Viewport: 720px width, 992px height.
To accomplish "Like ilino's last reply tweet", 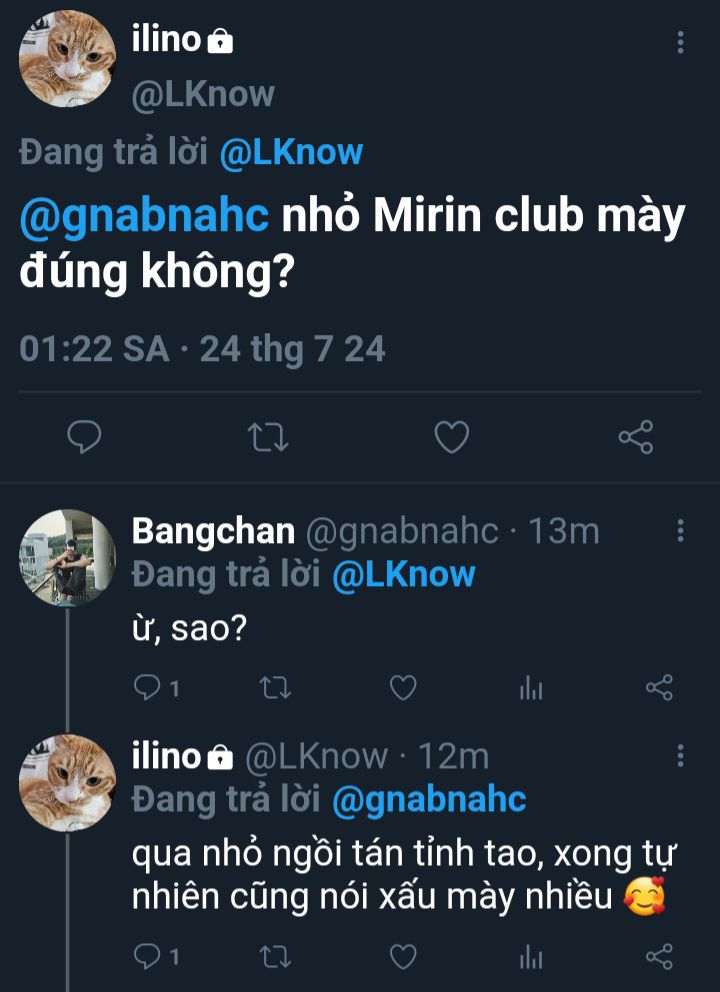I will tap(402, 957).
